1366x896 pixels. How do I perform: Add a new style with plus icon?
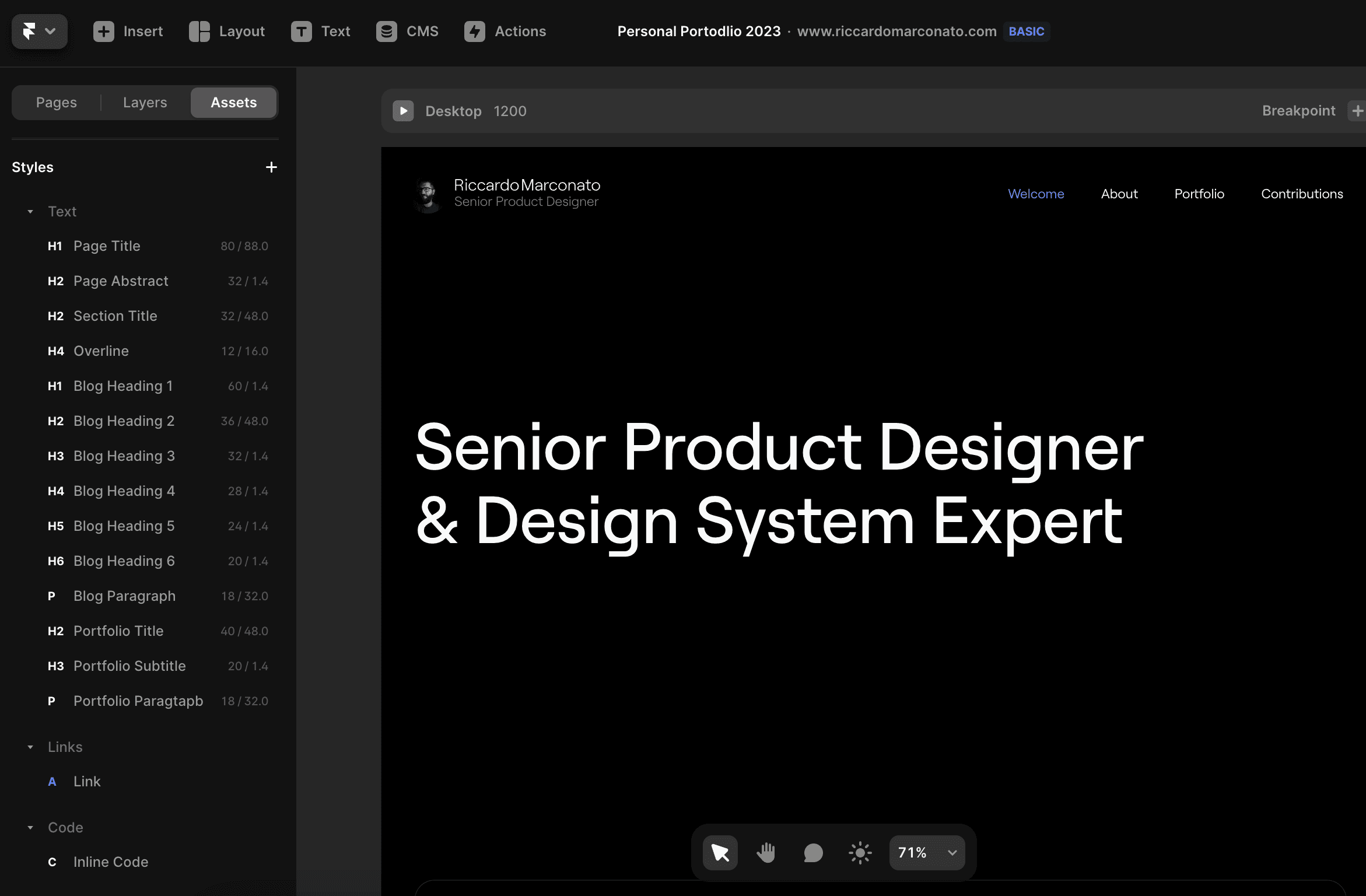271,167
